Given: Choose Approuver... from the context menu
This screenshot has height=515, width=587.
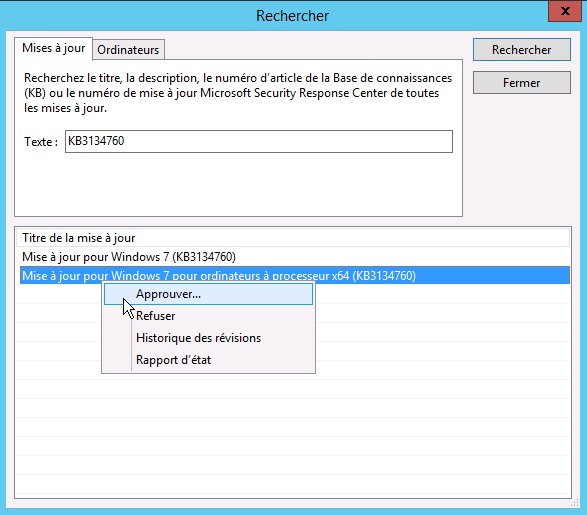Looking at the screenshot, I should click(x=208, y=294).
